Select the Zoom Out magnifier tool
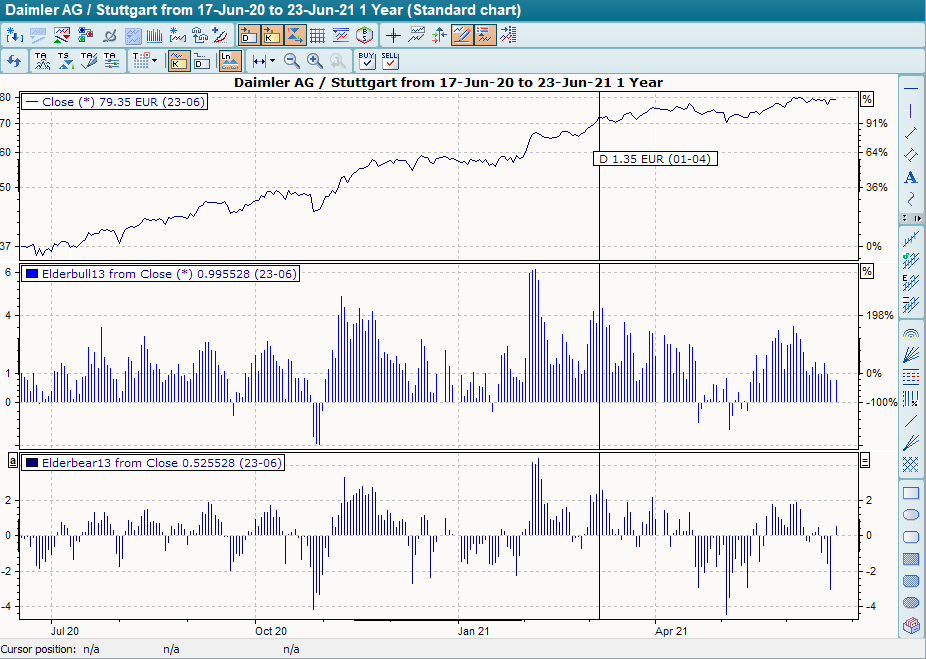This screenshot has height=659, width=926. (292, 60)
